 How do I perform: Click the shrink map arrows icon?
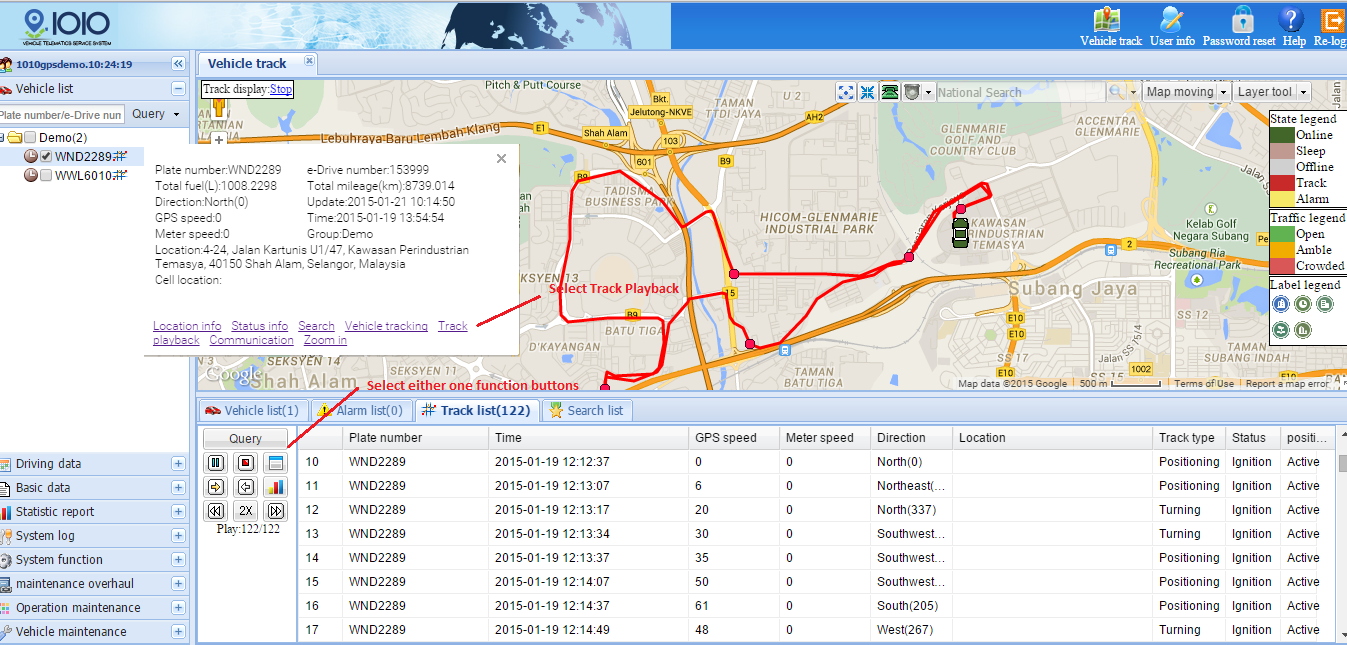[x=867, y=92]
